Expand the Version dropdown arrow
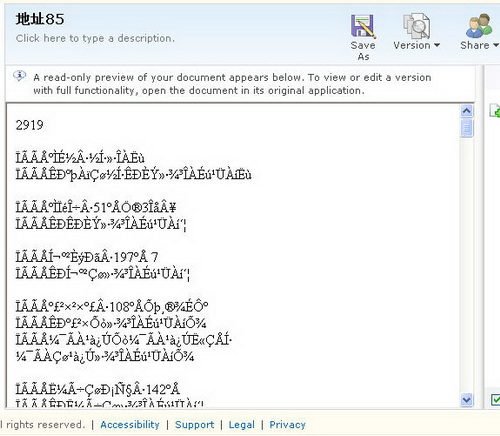The width and height of the screenshot is (500, 436). tap(437, 45)
